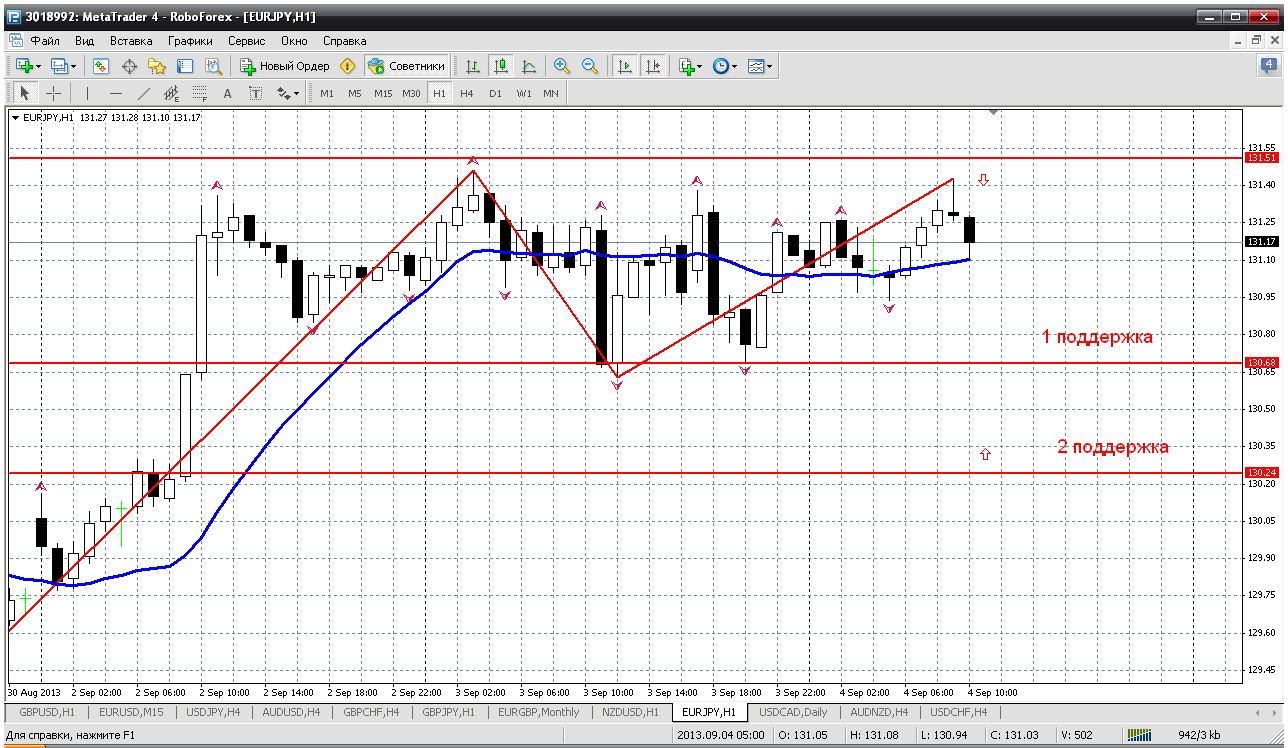The height and width of the screenshot is (748, 1288).
Task: Switch chart to line chart icon
Action: click(529, 66)
